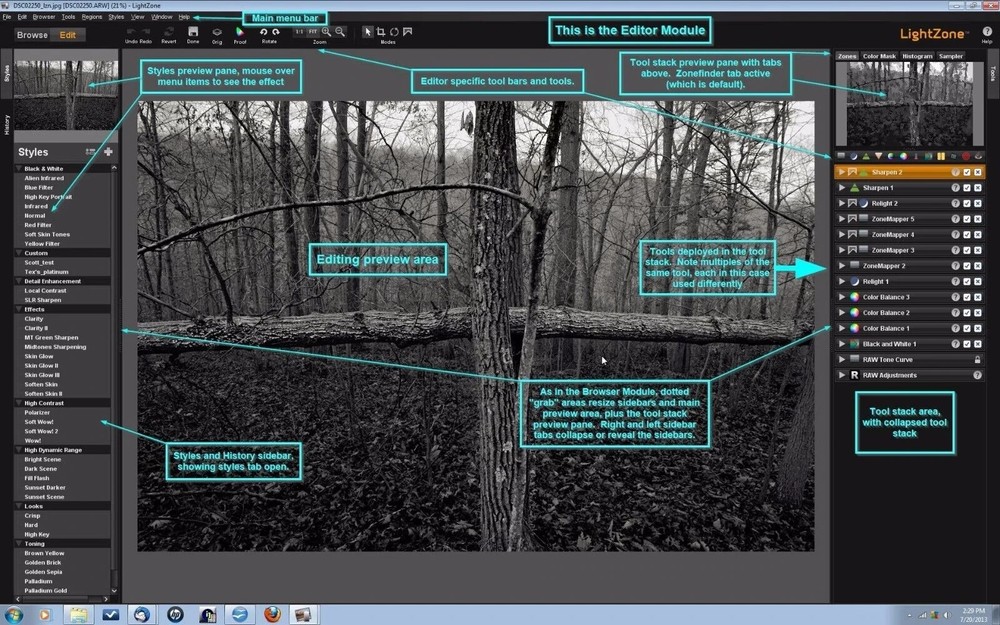Click the Relight moon icon above the tool stack
Image resolution: width=1000 pixels, height=625 pixels.
854,156
